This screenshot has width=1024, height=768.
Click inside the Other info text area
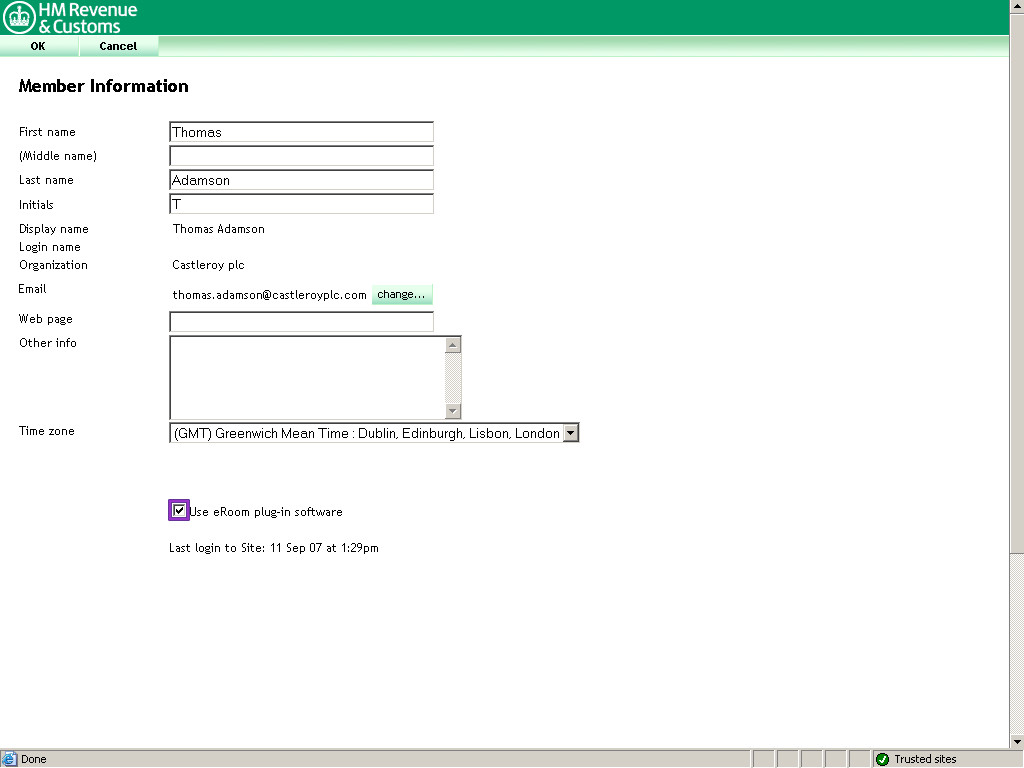307,377
